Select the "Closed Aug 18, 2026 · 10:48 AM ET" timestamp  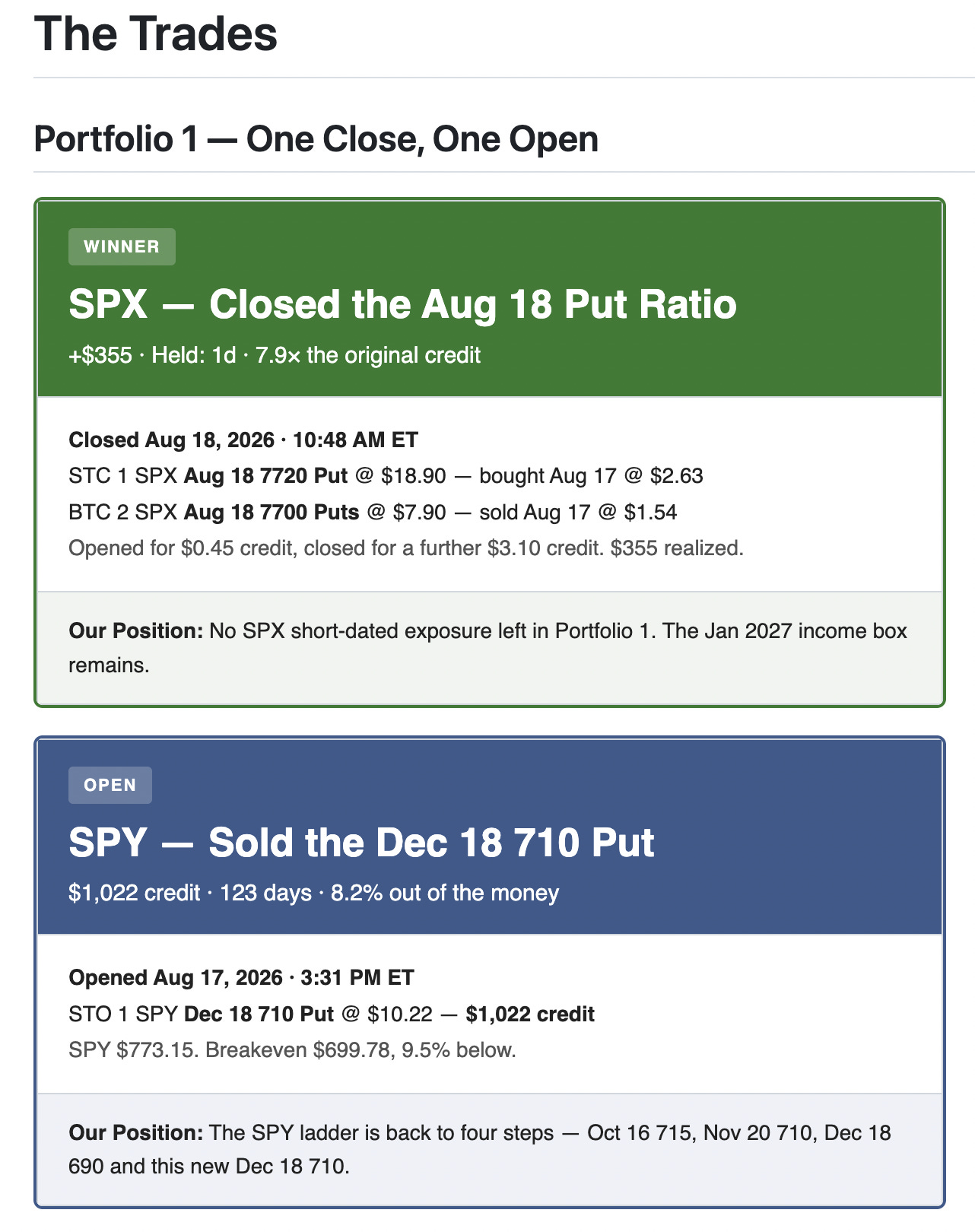click(243, 440)
